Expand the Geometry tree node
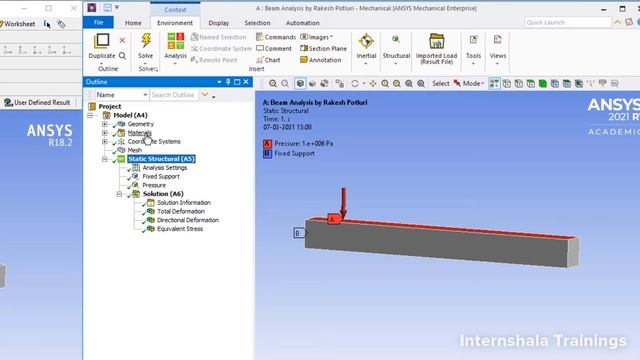Screen dimensions: 640x360 coord(105,124)
